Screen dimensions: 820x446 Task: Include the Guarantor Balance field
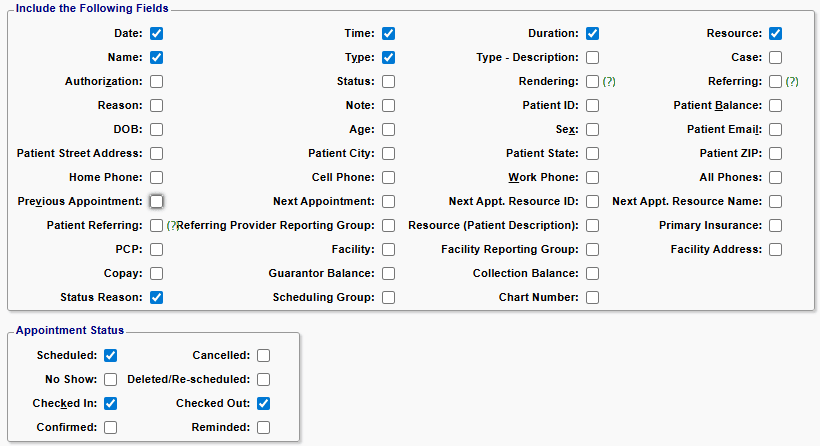point(388,274)
